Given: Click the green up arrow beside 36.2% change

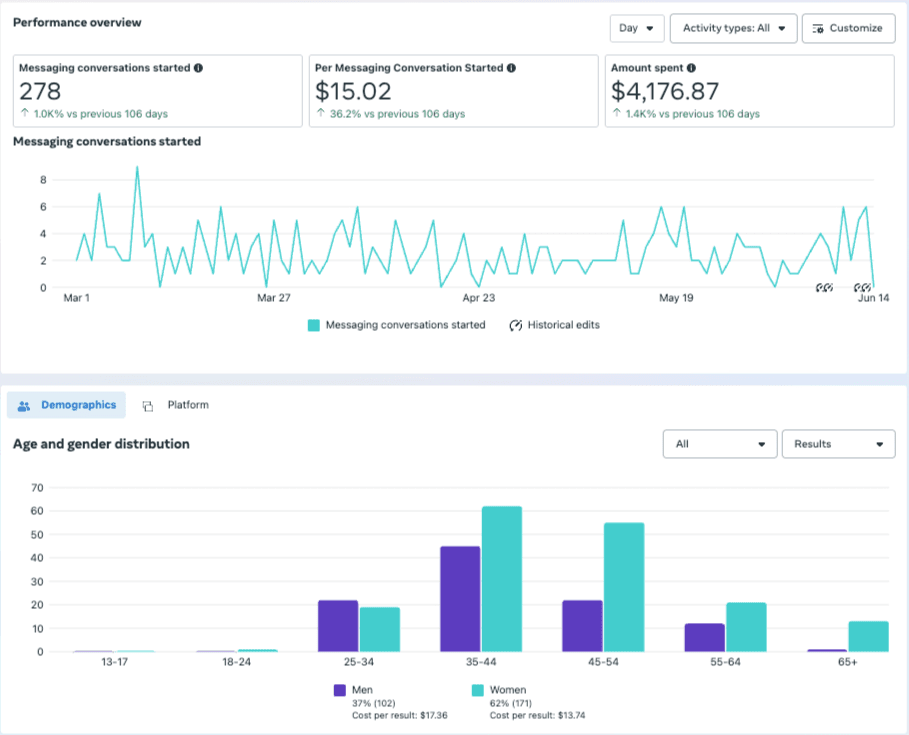Looking at the screenshot, I should (x=321, y=113).
